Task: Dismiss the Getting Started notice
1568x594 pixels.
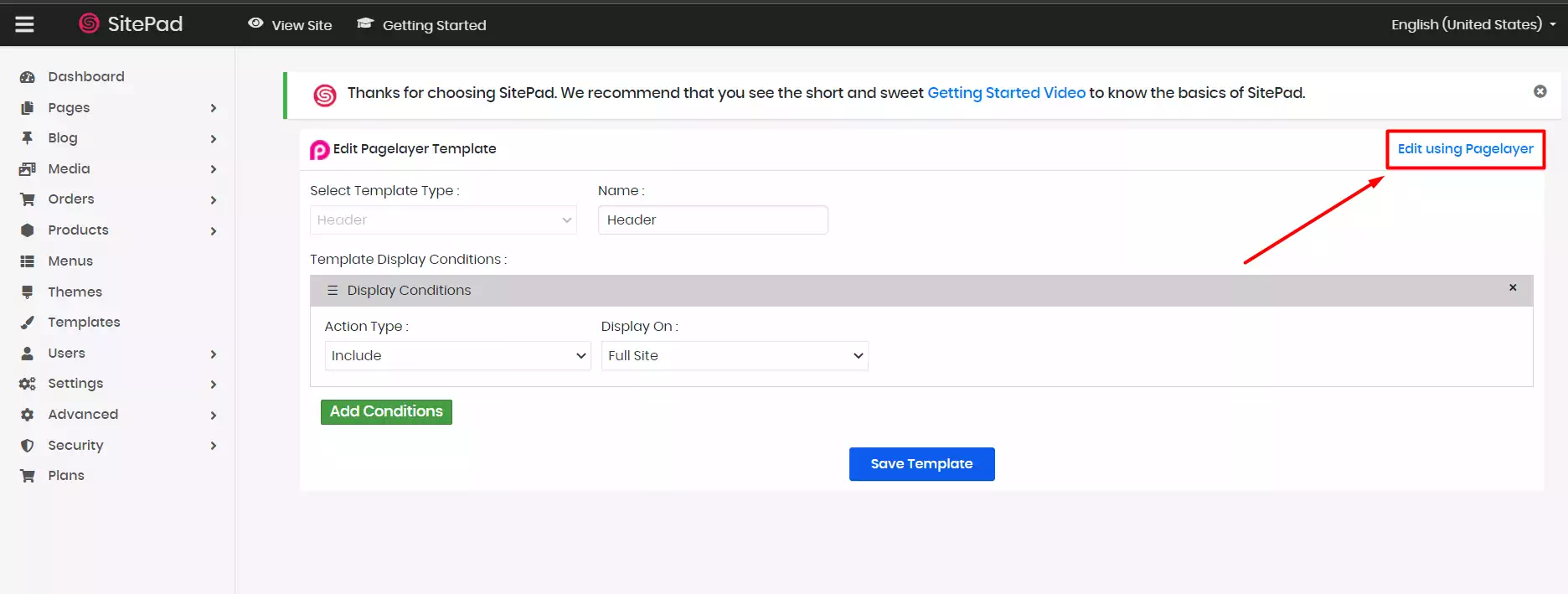Action: (1540, 91)
